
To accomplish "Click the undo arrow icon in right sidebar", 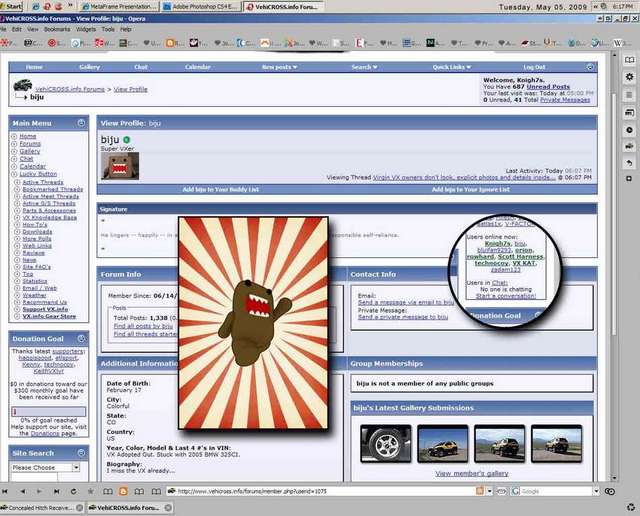I will pyautogui.click(x=629, y=163).
